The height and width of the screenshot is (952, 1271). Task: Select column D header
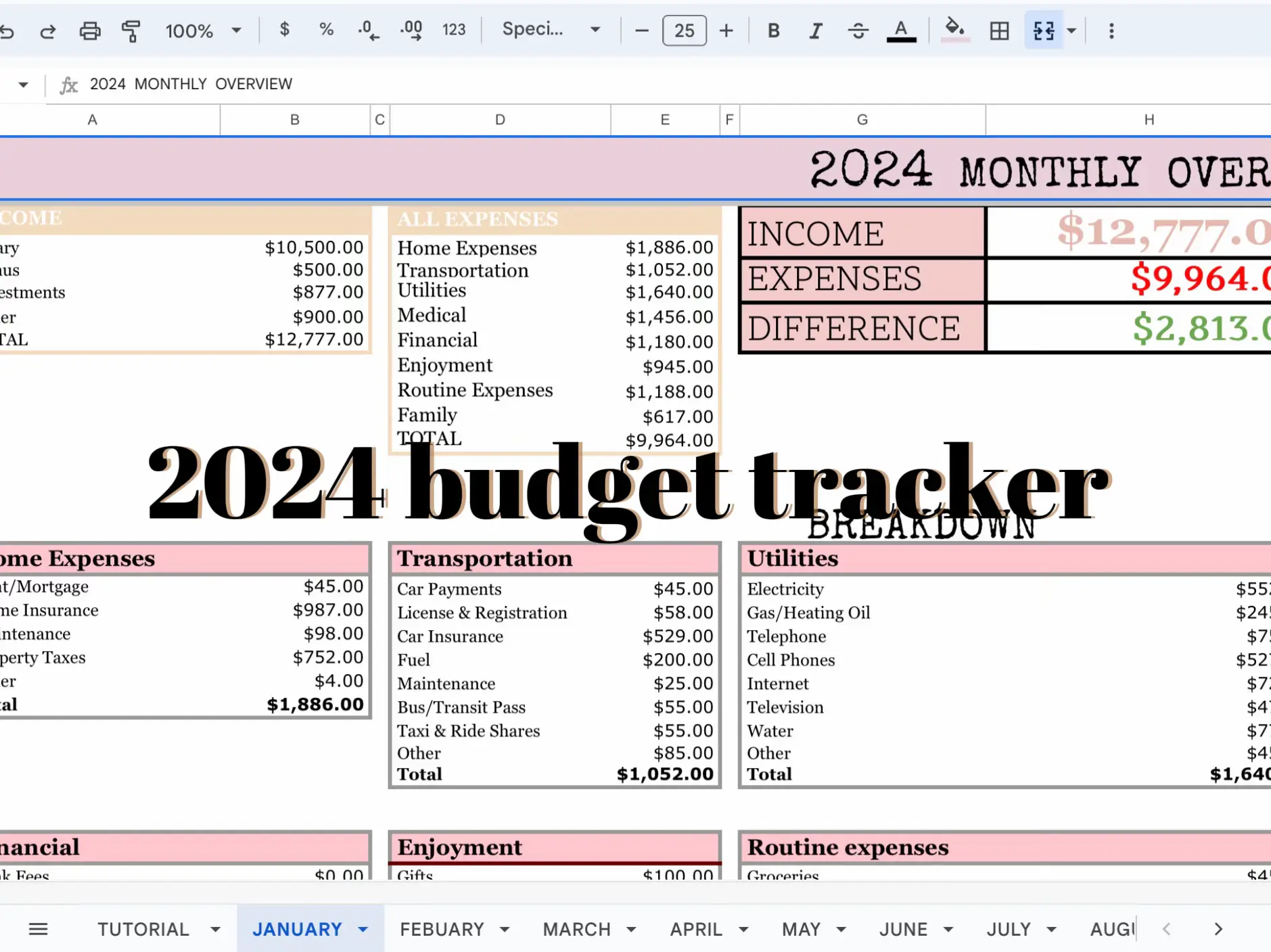coord(500,120)
